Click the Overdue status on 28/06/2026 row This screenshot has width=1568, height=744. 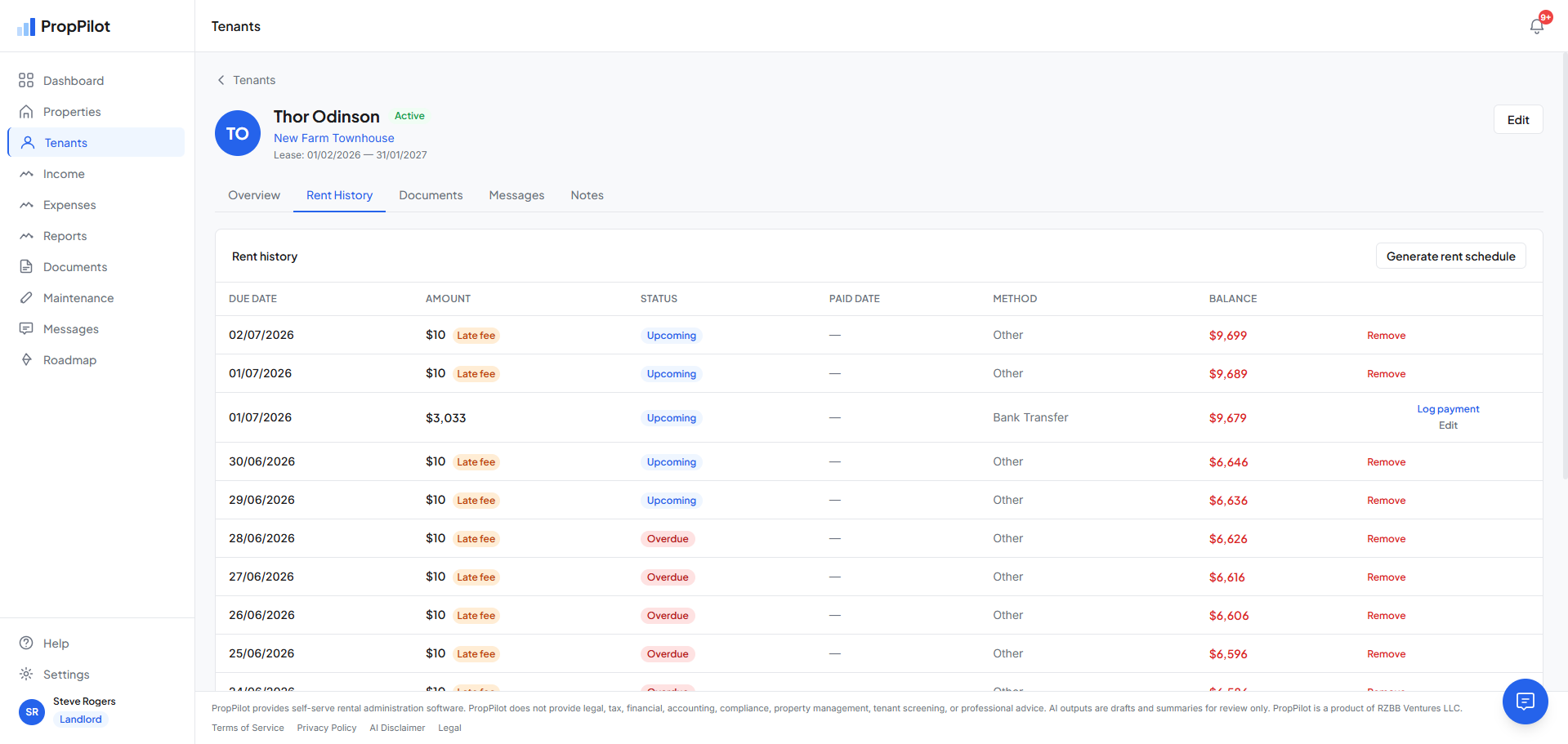[668, 539]
